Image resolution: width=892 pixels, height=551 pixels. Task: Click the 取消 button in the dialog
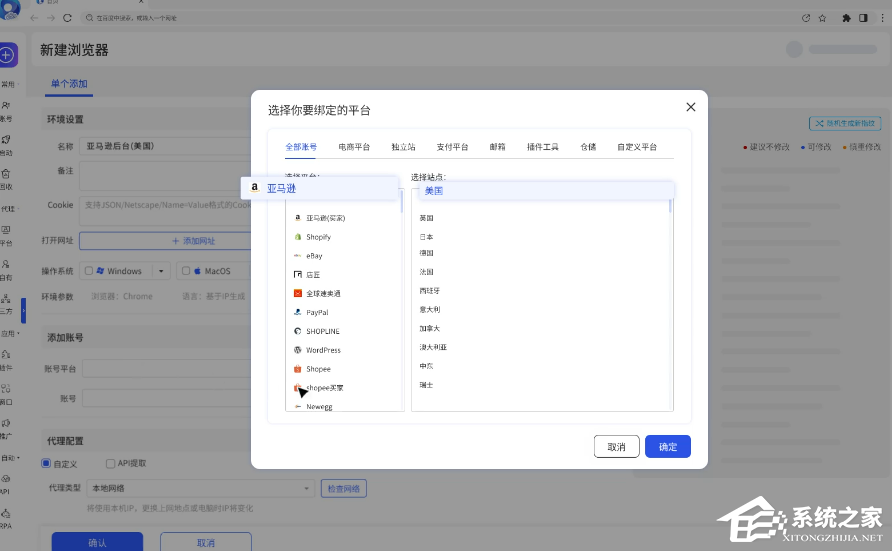617,447
